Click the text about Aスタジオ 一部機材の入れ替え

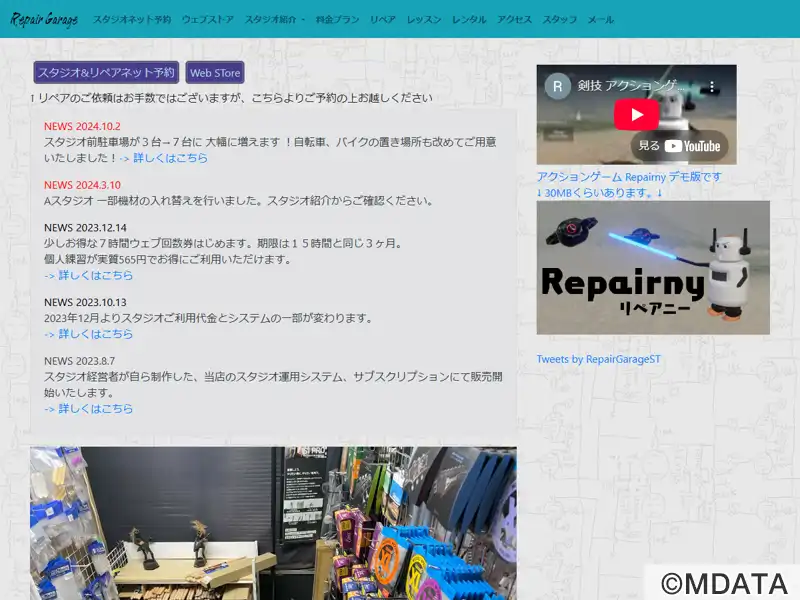click(238, 201)
